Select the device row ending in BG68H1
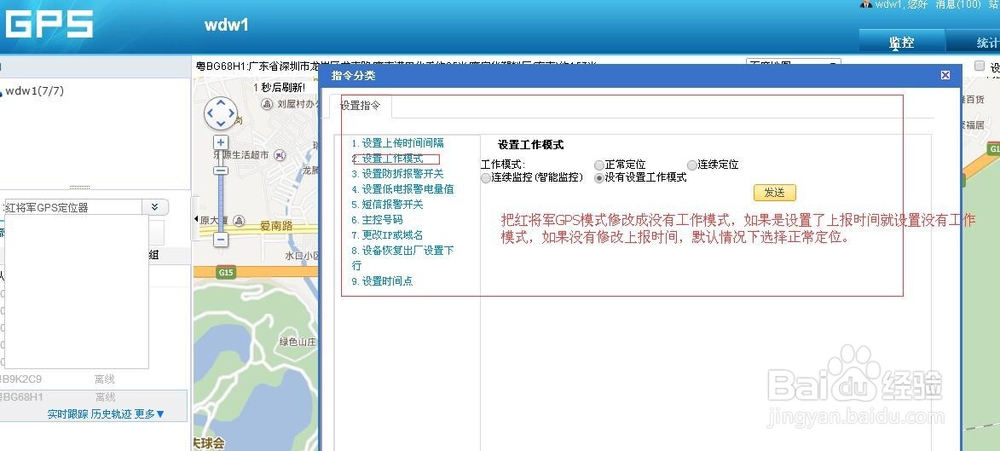 [94, 397]
